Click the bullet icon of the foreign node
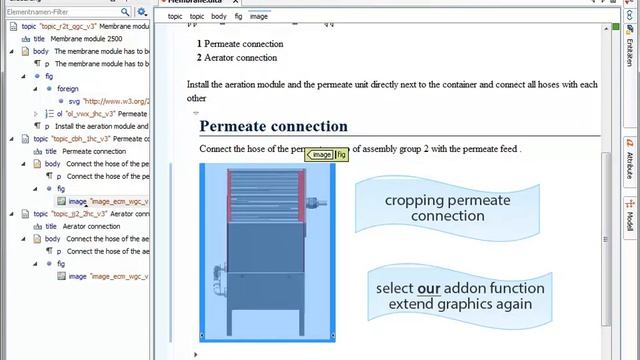Image resolution: width=640 pixels, height=360 pixels. click(49, 89)
